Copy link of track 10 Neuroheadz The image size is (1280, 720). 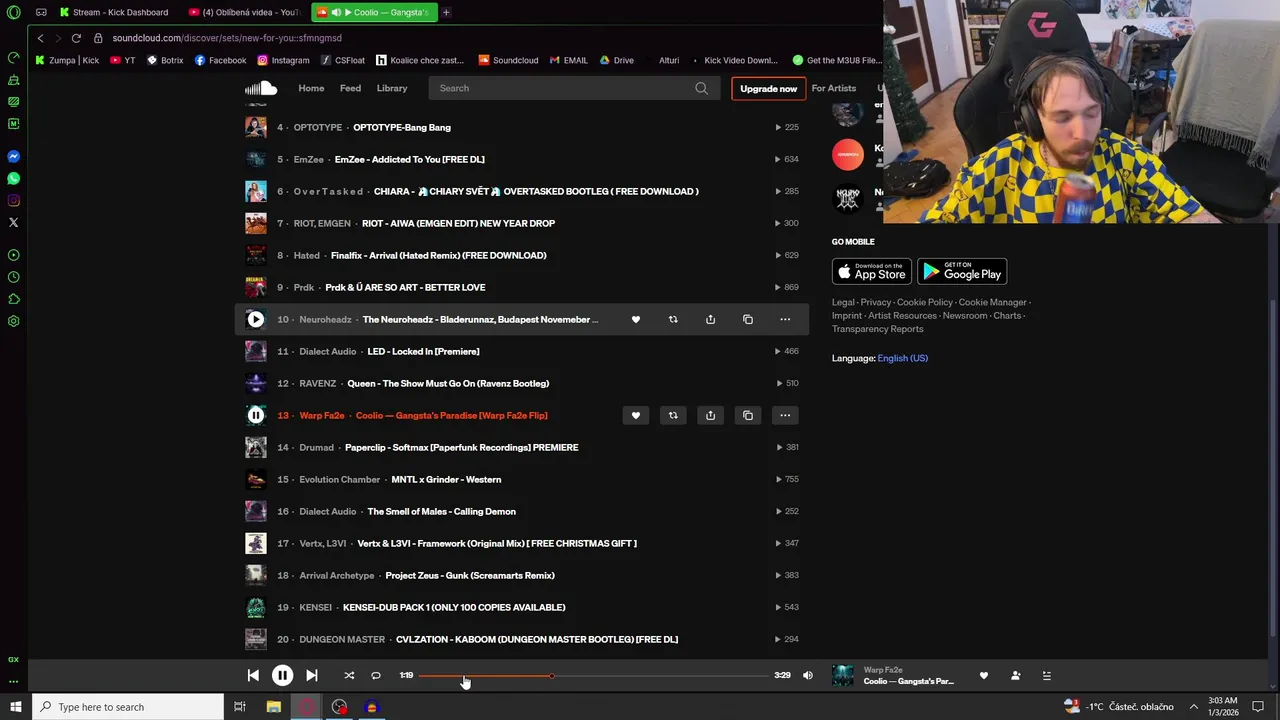(748, 320)
